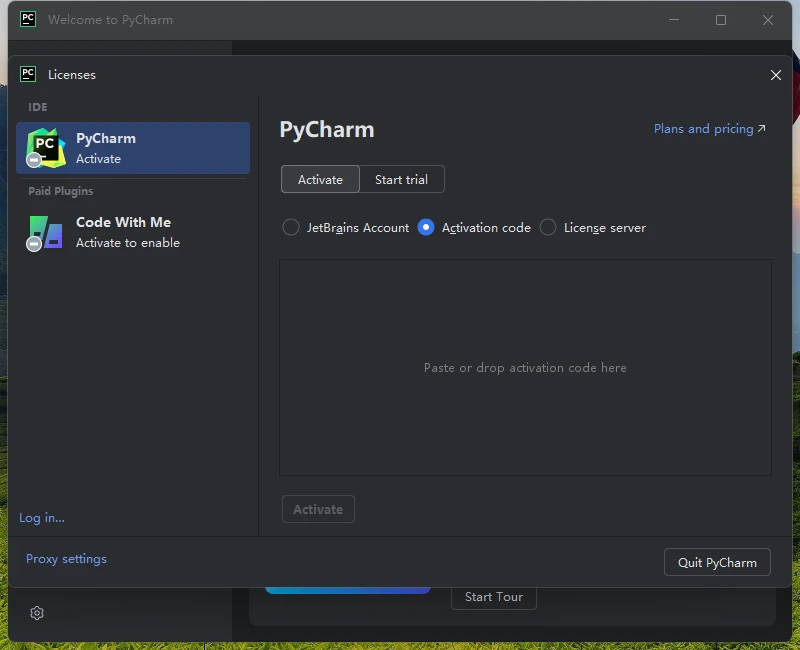Select the PyCharm IDE entry in sidebar
800x650 pixels.
(x=133, y=148)
